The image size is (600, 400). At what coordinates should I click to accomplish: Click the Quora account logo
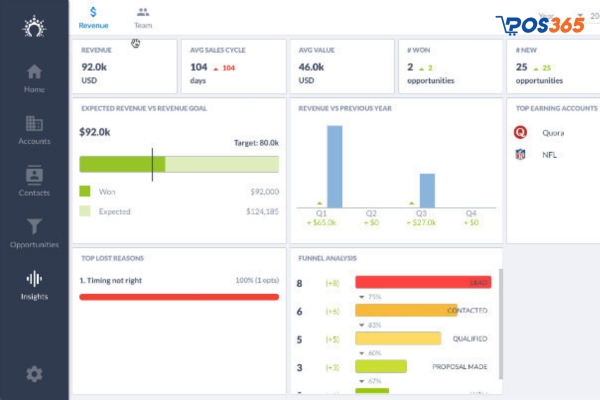[x=520, y=131]
